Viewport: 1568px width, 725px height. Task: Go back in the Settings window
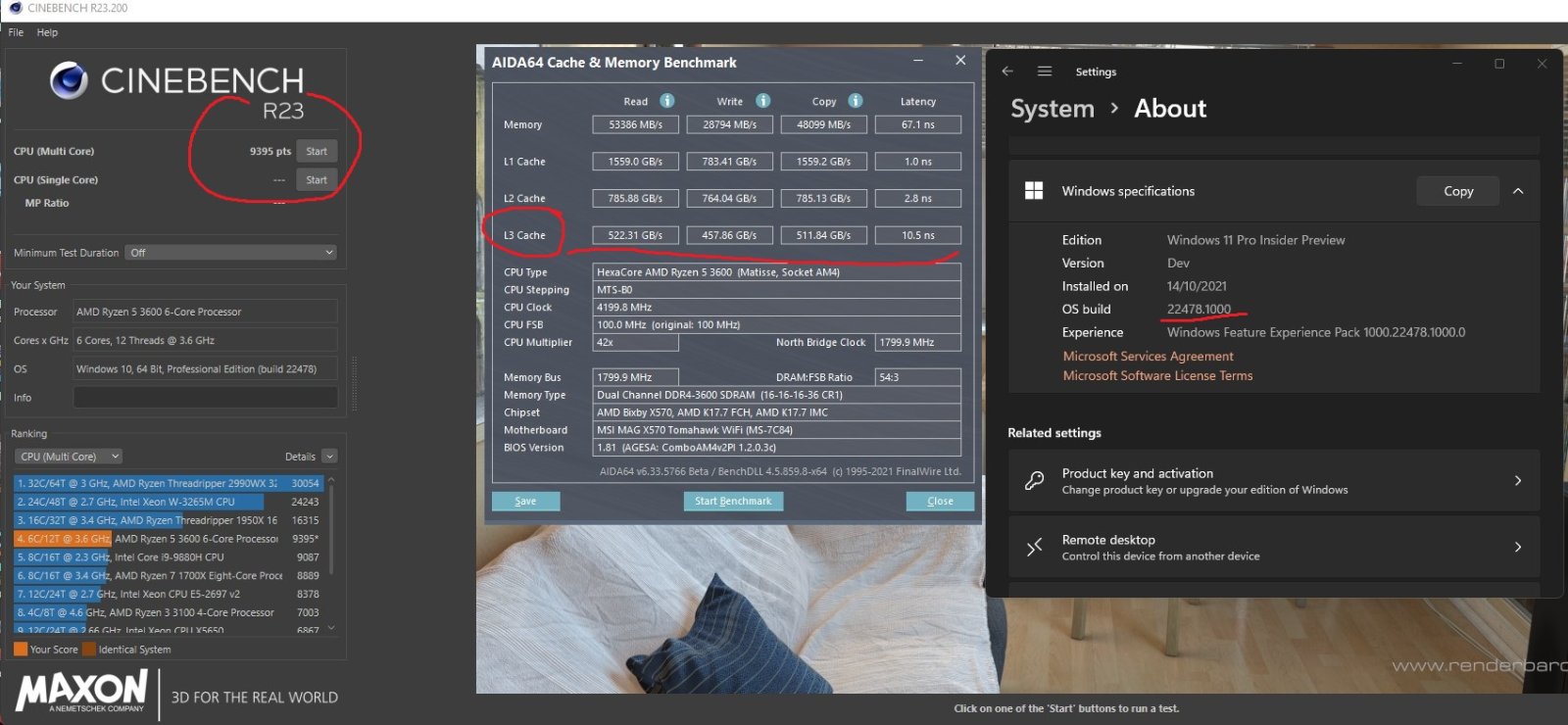[1007, 72]
